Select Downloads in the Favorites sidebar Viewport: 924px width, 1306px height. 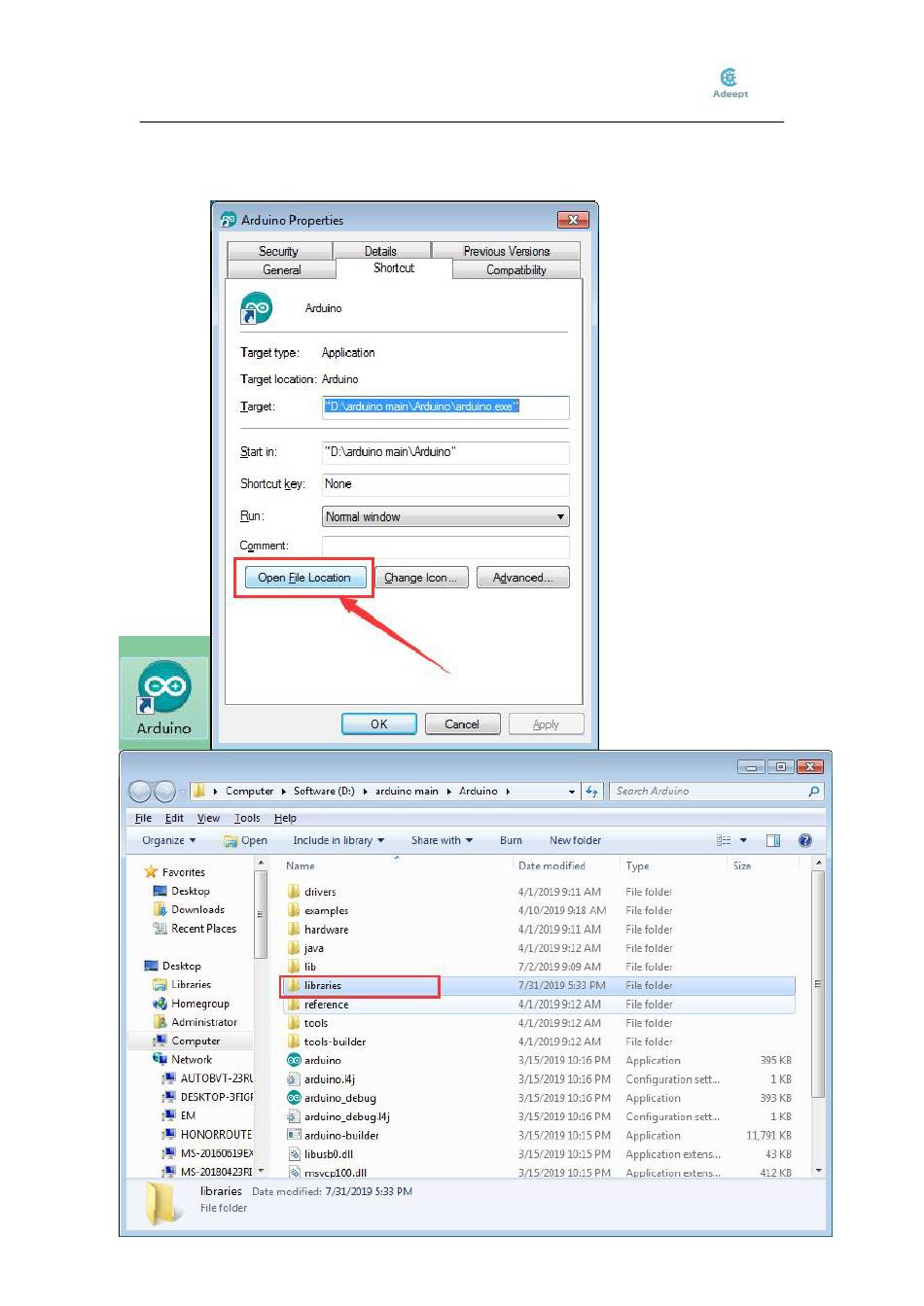[x=197, y=909]
